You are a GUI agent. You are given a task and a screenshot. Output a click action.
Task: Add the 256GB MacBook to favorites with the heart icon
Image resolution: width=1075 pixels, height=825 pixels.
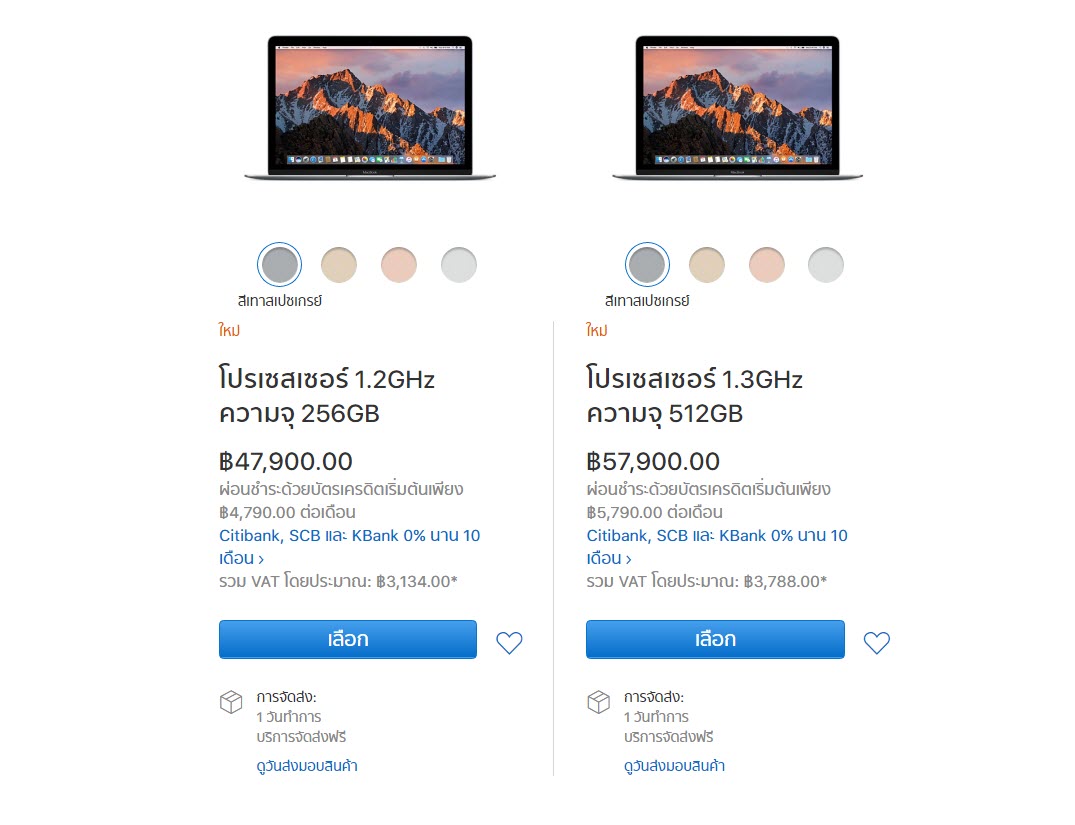click(509, 643)
